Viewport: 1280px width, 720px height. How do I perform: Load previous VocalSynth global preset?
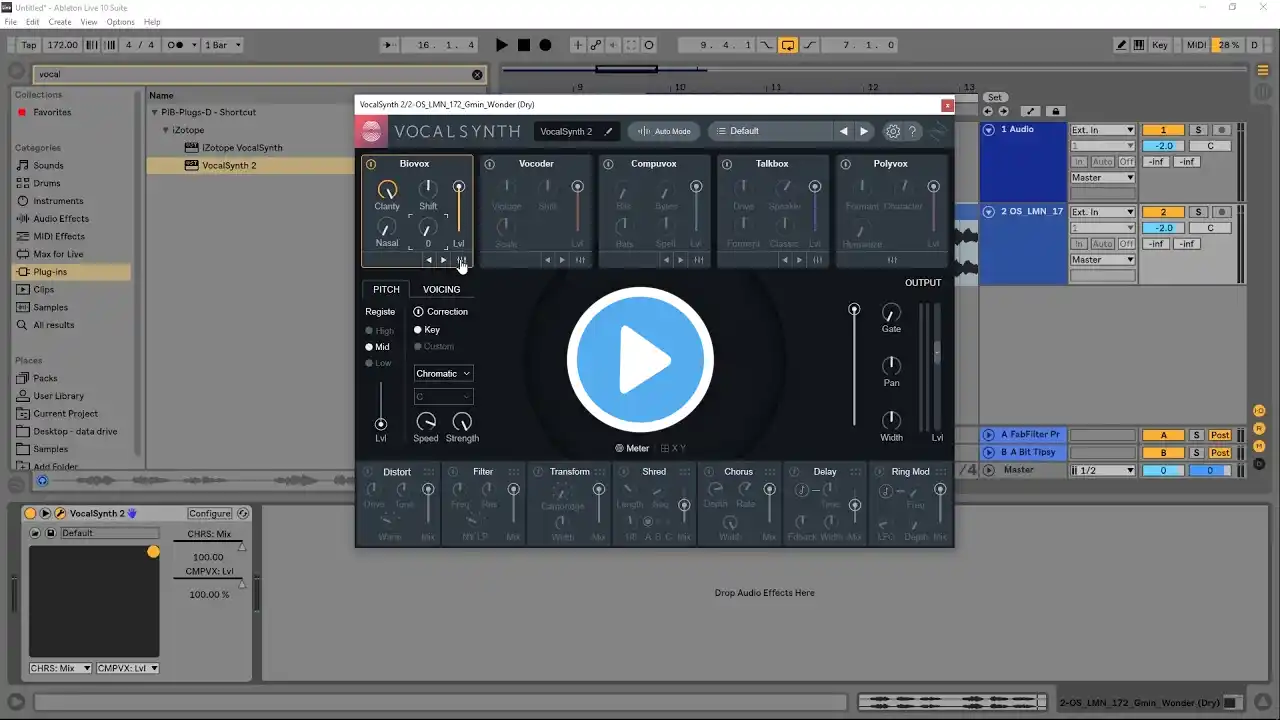point(843,131)
